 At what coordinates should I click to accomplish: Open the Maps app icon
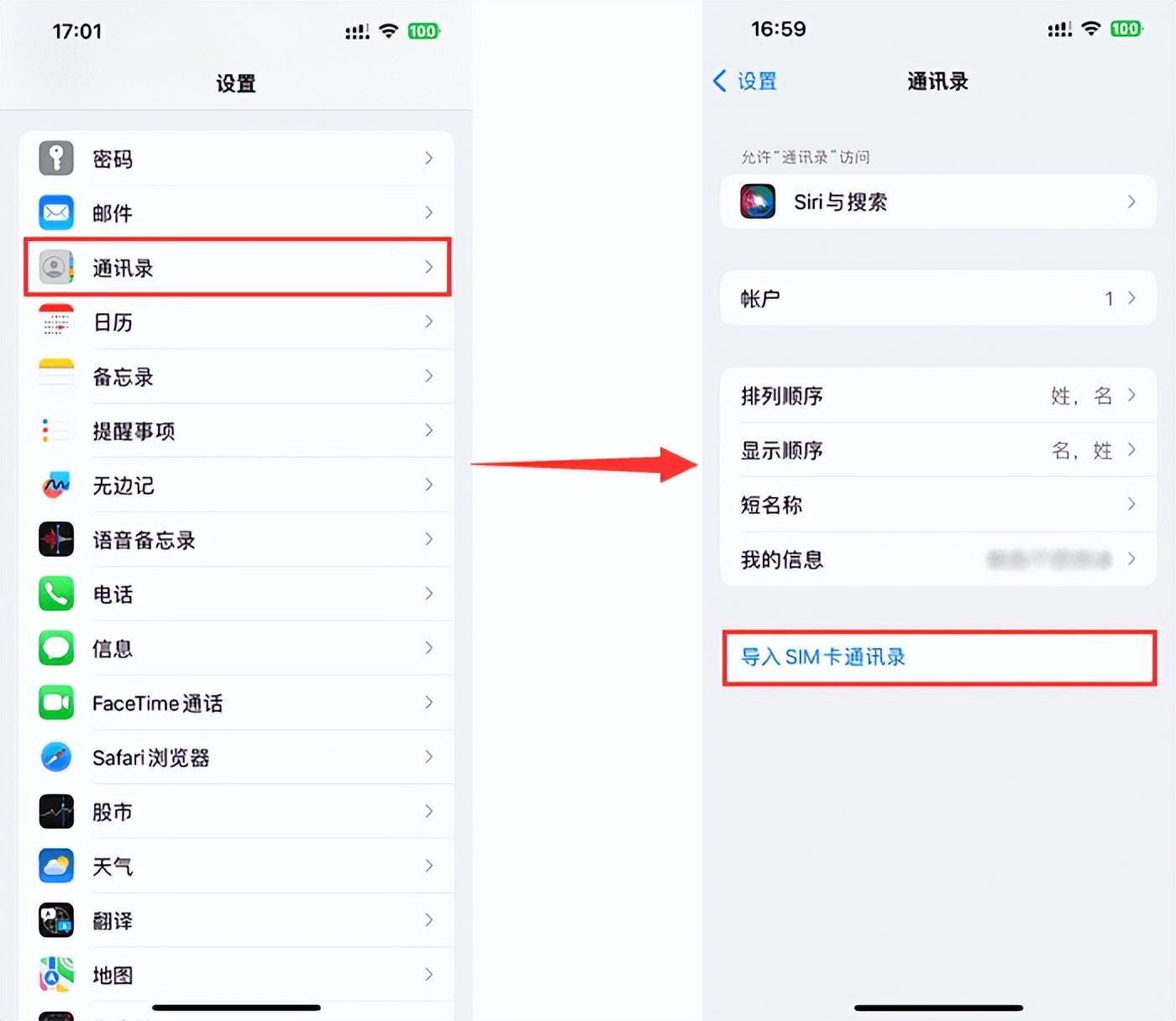tap(56, 974)
